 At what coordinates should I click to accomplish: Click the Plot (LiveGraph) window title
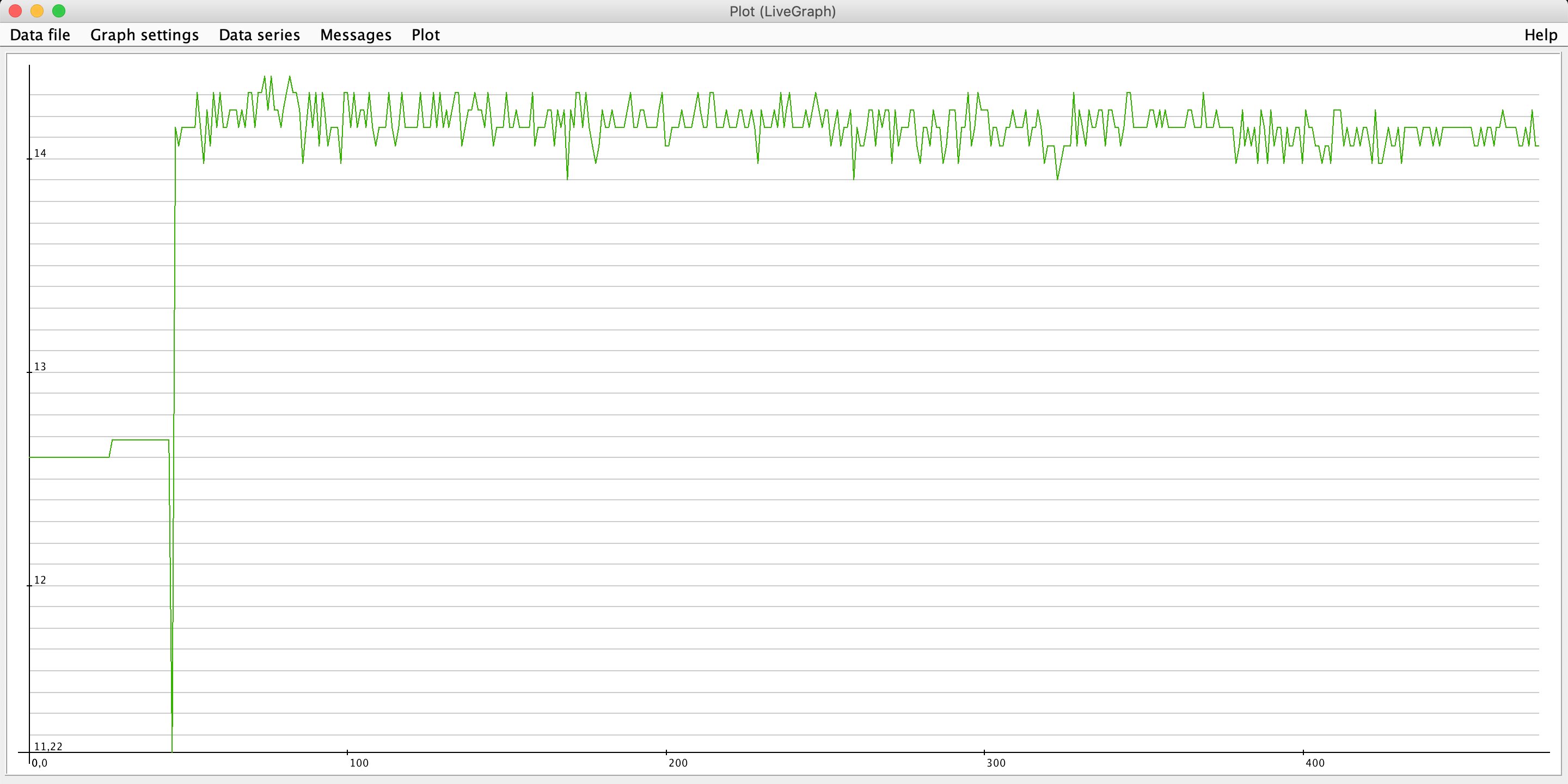pos(782,11)
